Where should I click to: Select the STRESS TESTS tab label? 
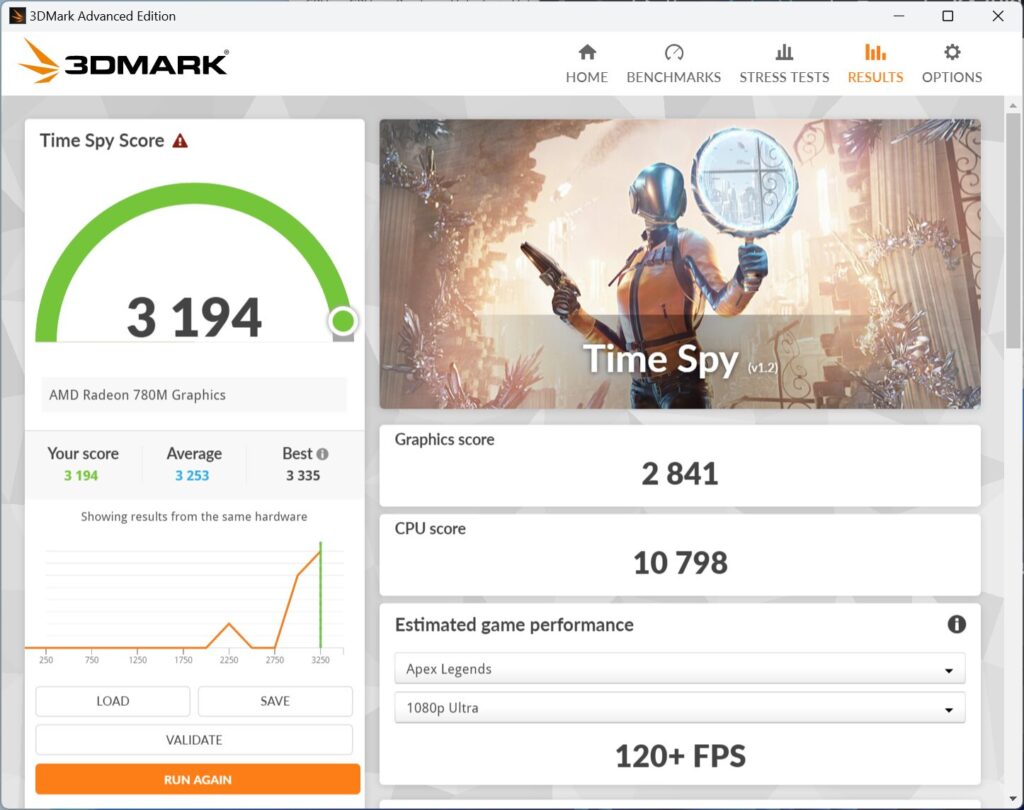784,77
